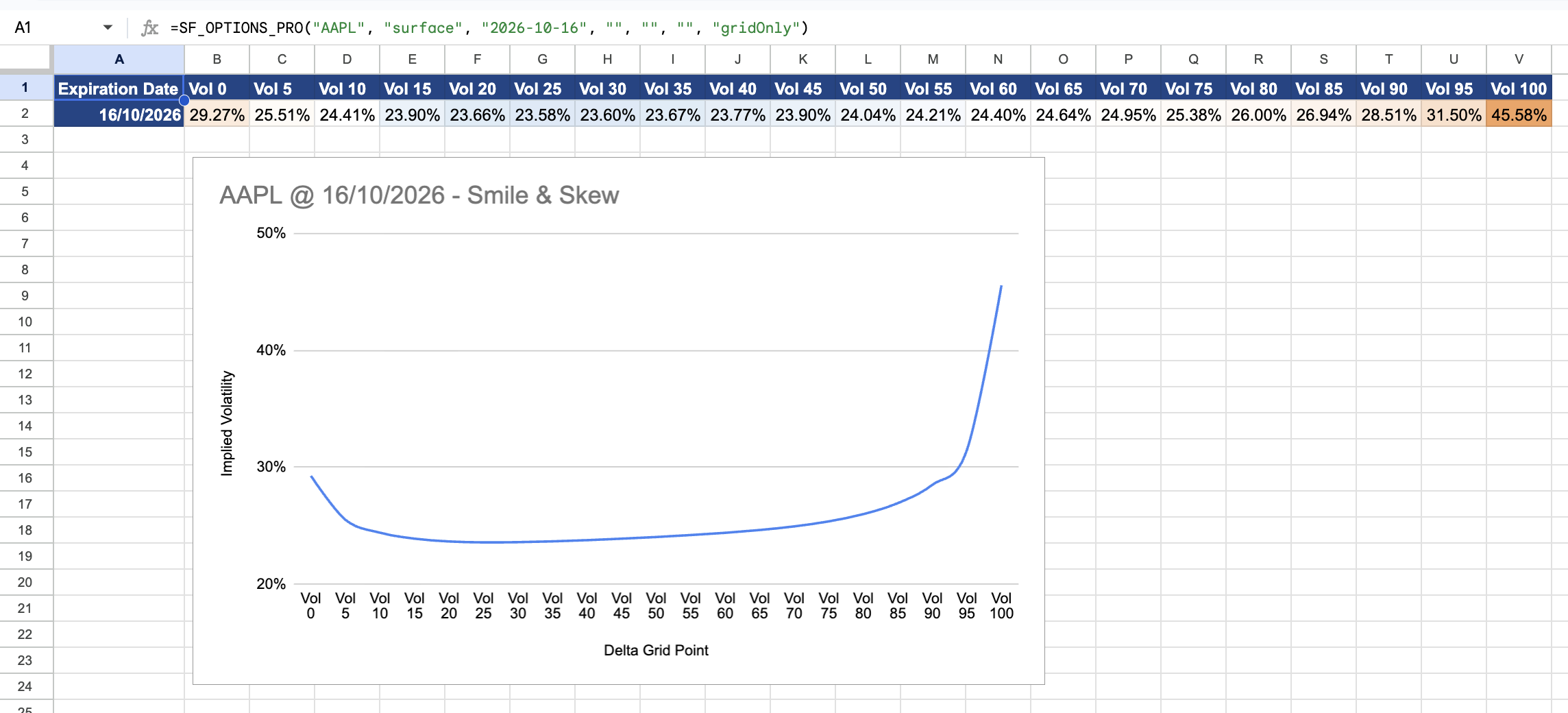
Task: Click the 20% y-axis label
Action: pos(271,583)
